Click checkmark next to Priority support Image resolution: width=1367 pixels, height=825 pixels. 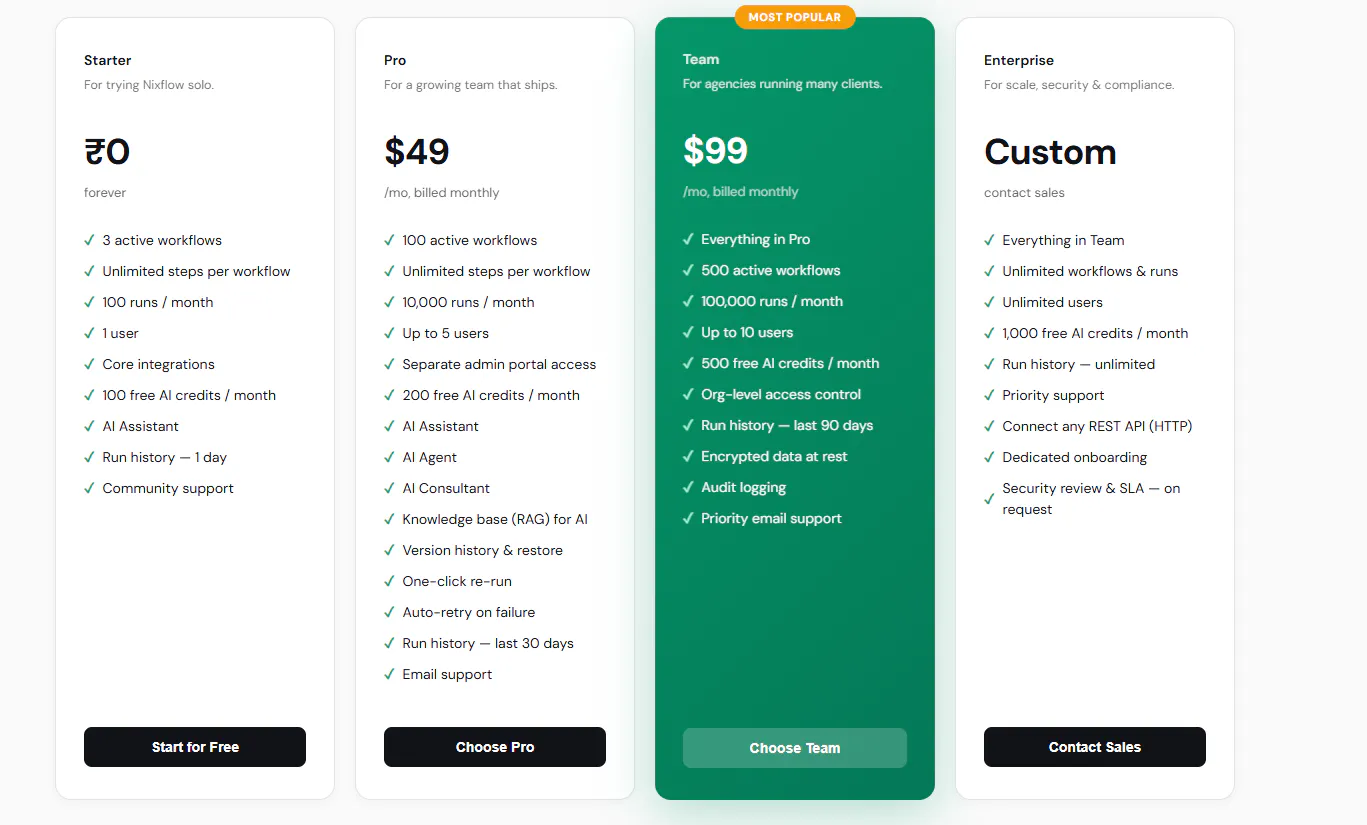pos(989,395)
